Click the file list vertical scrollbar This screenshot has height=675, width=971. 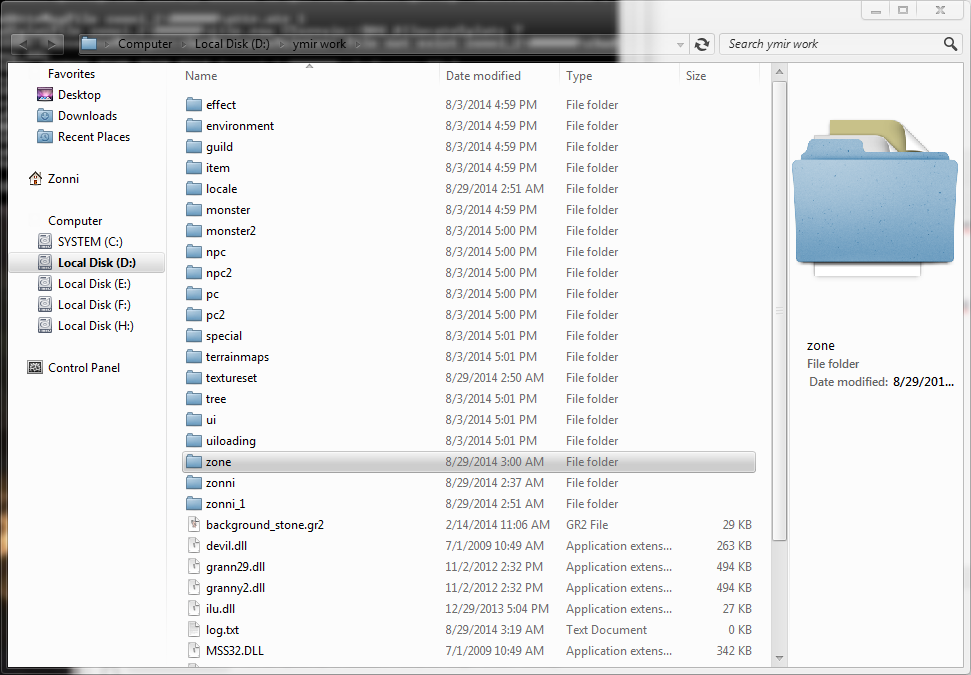pos(779,300)
